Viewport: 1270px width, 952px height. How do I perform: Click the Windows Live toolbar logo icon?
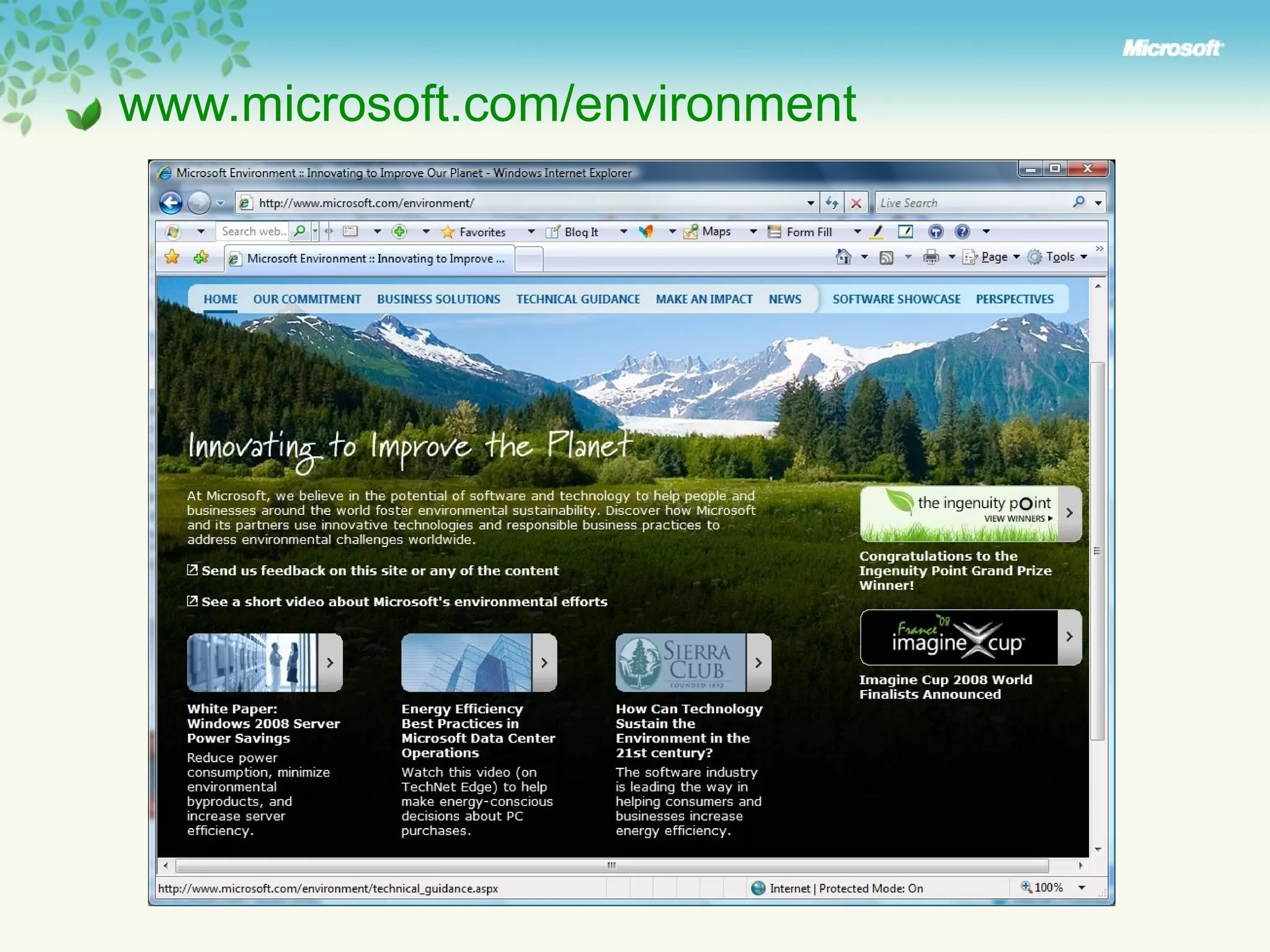coord(173,232)
